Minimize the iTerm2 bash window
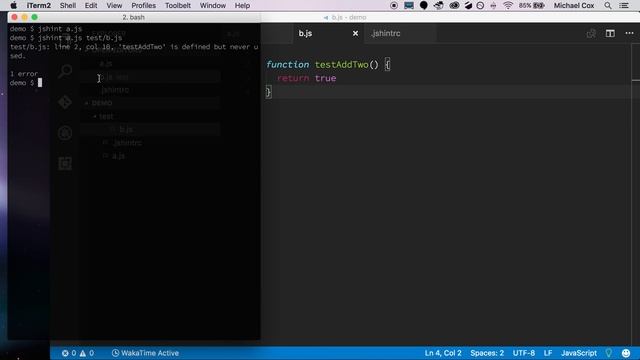The width and height of the screenshot is (640, 360). coord(24,17)
